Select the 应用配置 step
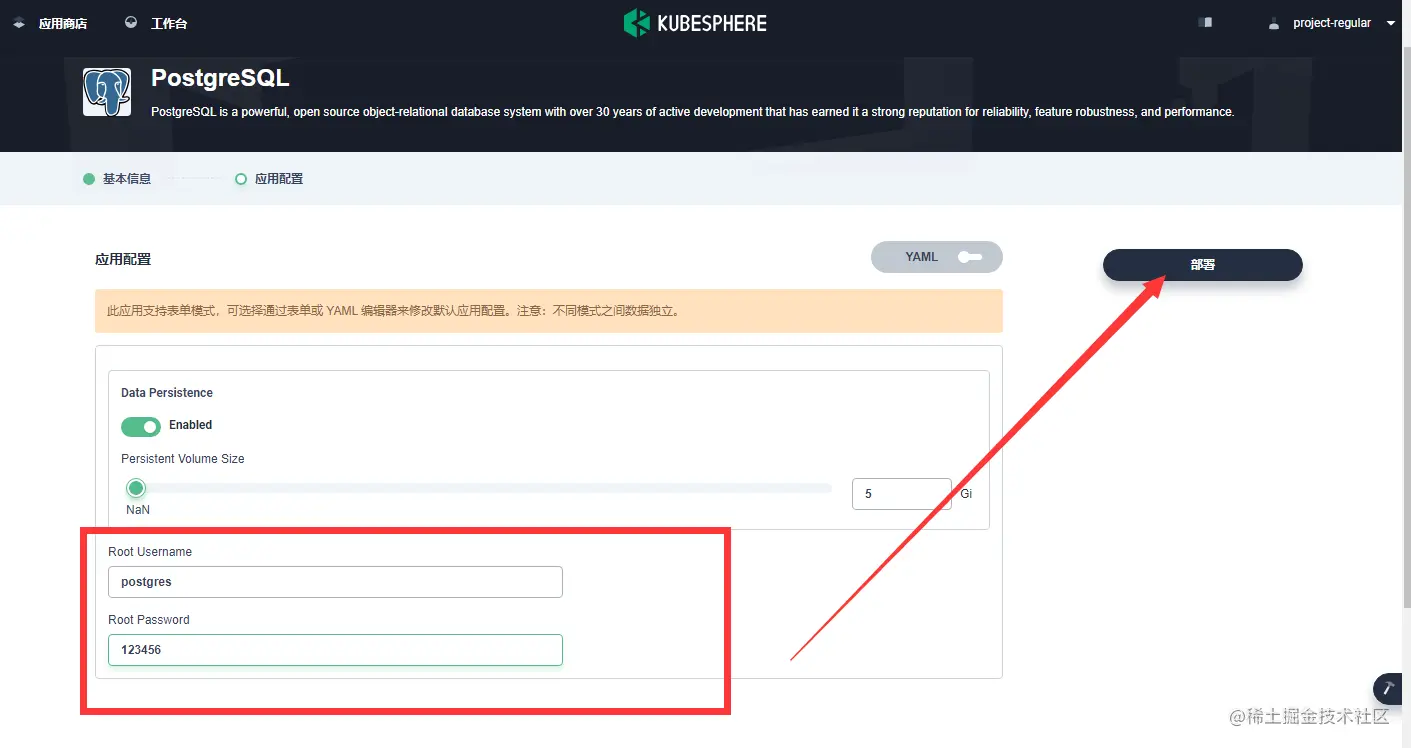 269,179
